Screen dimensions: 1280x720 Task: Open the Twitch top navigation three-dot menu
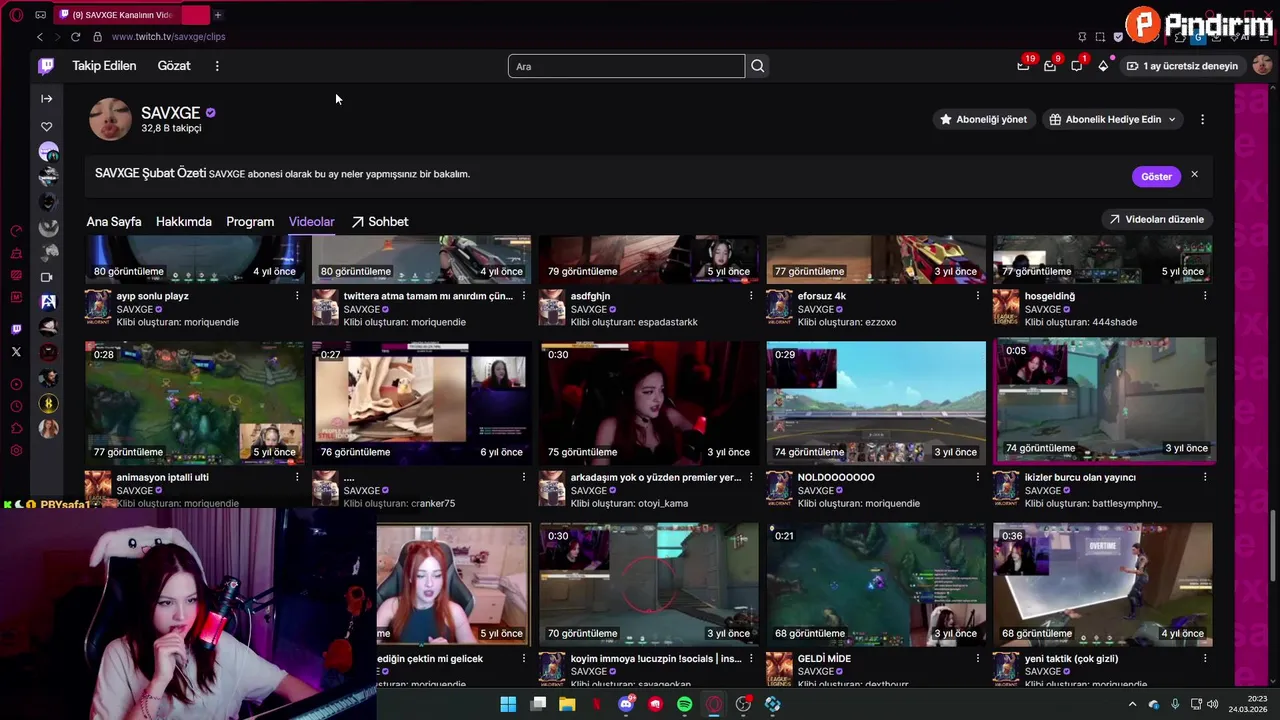pyautogui.click(x=217, y=66)
